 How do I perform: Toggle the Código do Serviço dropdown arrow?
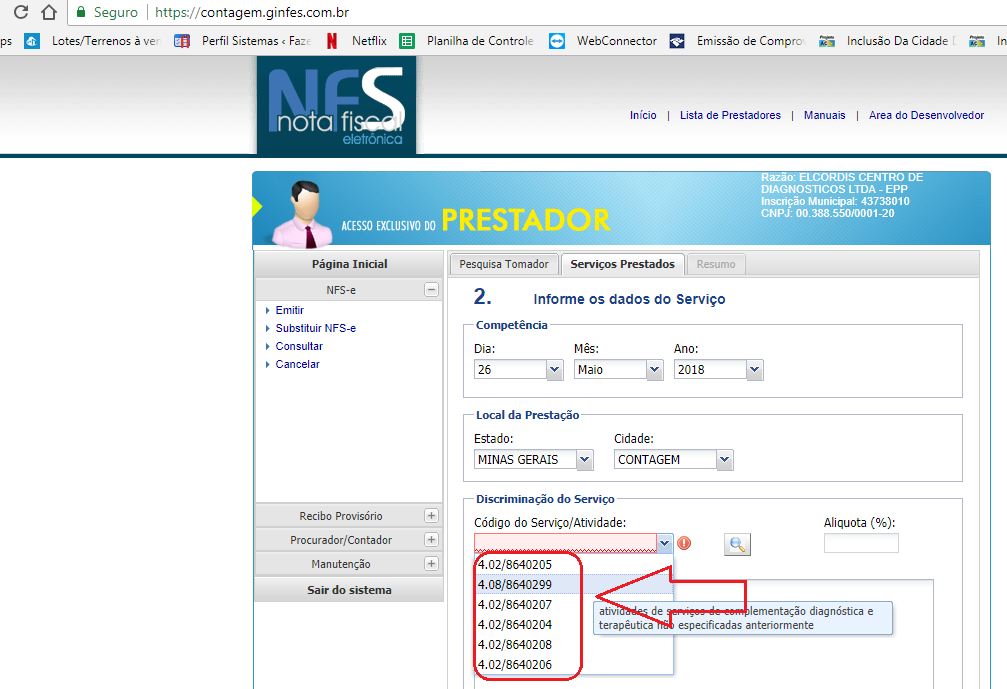coord(665,543)
